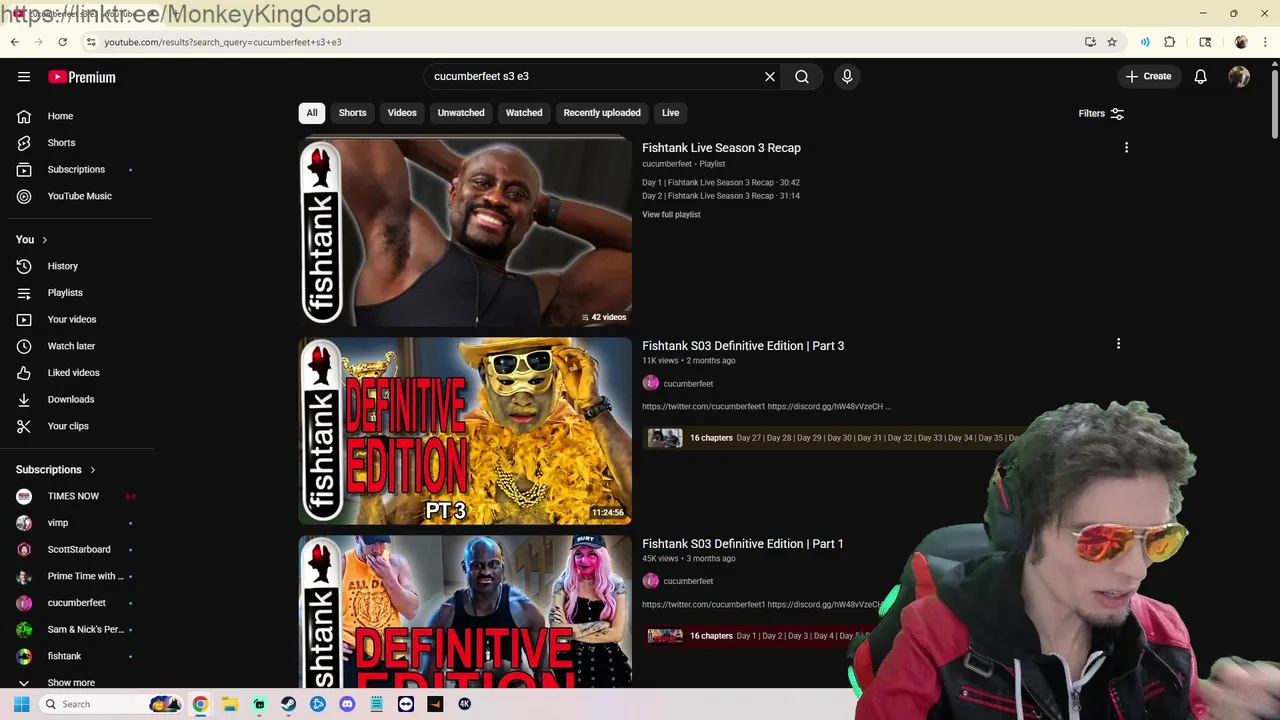The height and width of the screenshot is (720, 1280).
Task: Select the Videos filter chip
Action: click(x=402, y=113)
